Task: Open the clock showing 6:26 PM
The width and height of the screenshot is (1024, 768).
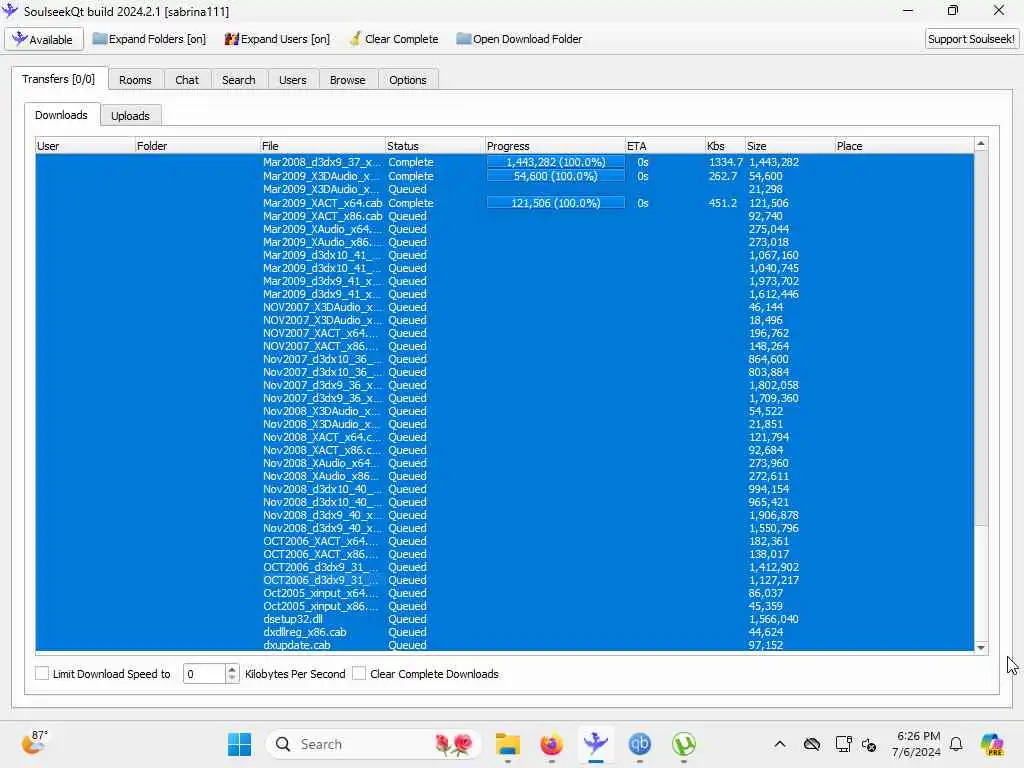Action: click(x=918, y=744)
